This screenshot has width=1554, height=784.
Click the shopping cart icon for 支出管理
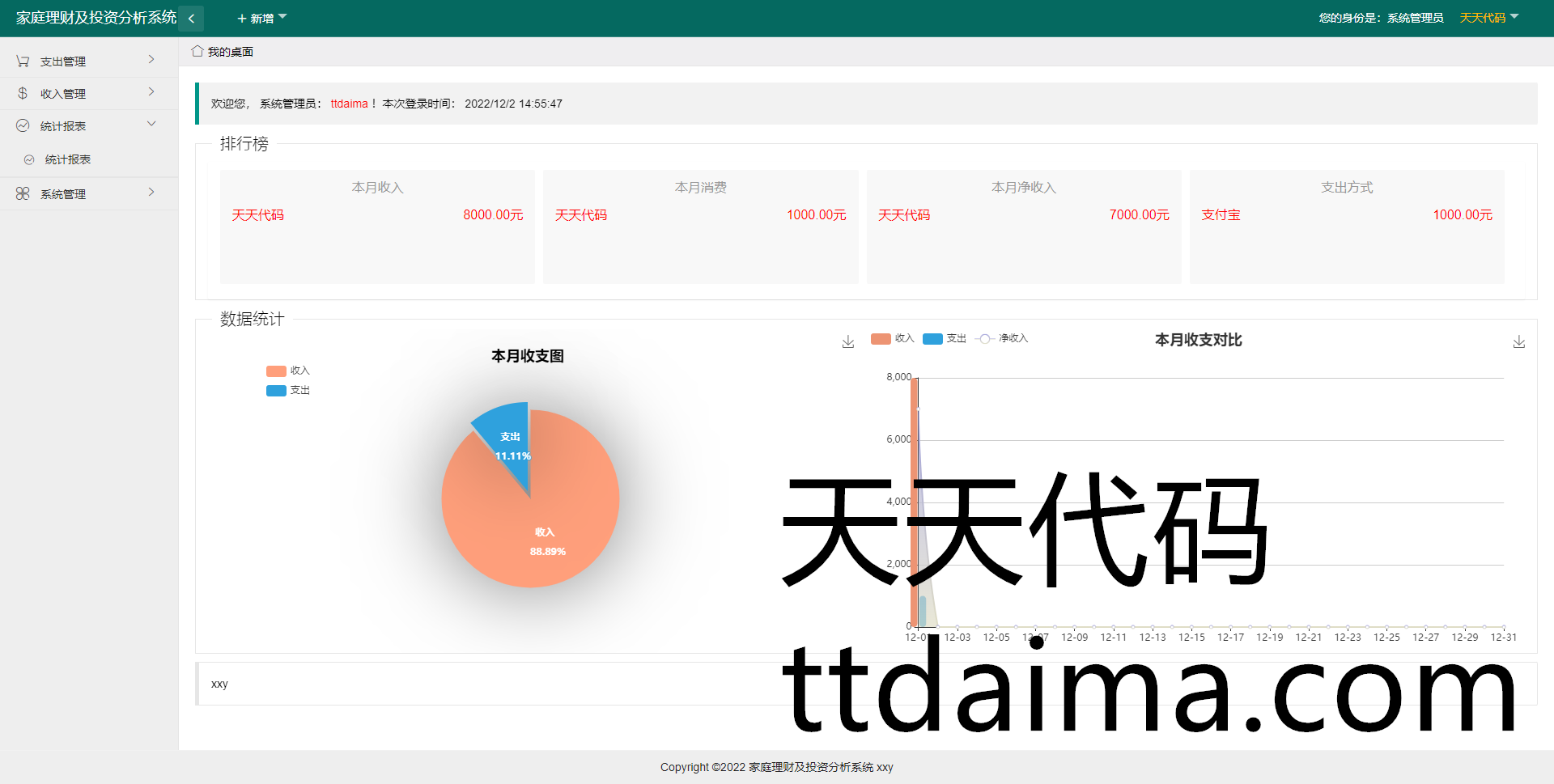click(23, 61)
